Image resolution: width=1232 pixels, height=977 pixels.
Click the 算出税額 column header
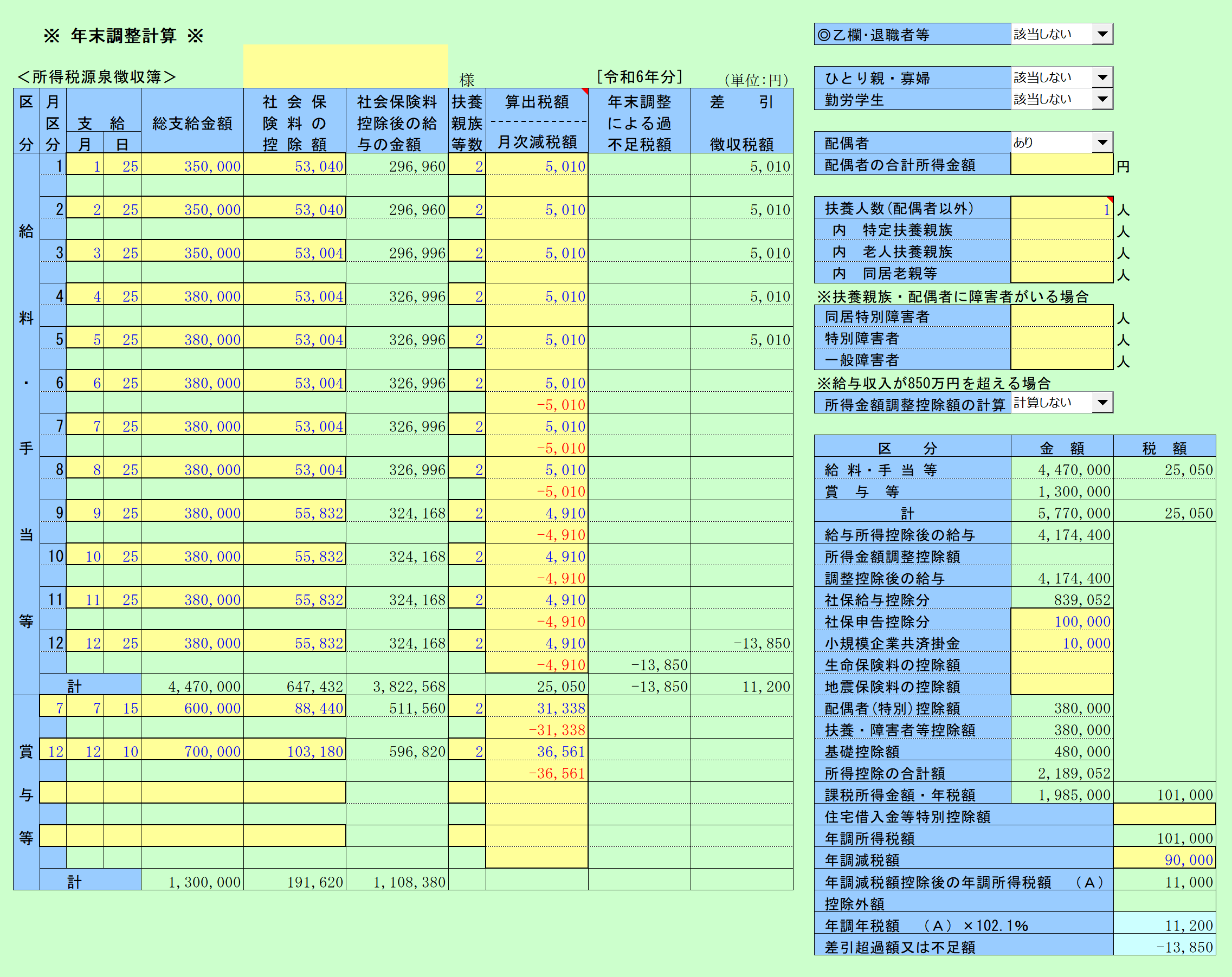537,102
